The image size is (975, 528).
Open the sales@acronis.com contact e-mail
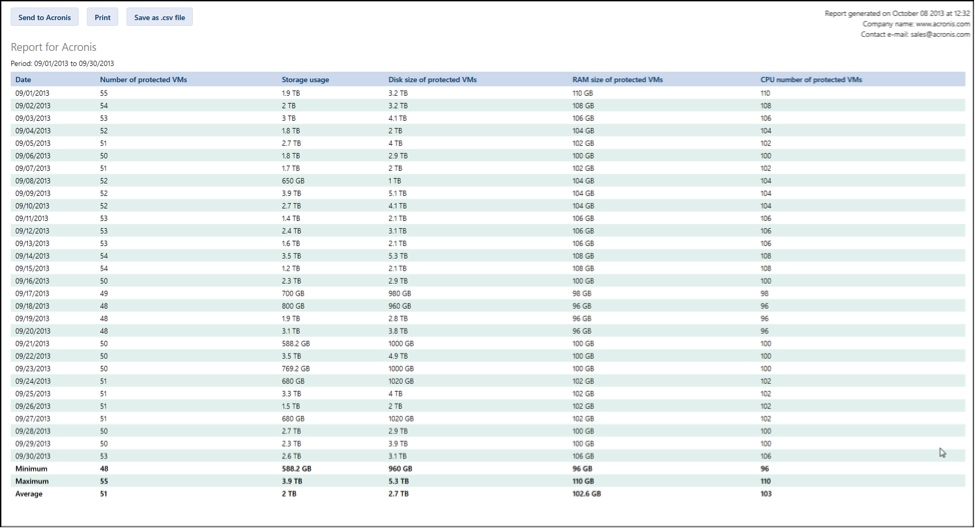940,34
